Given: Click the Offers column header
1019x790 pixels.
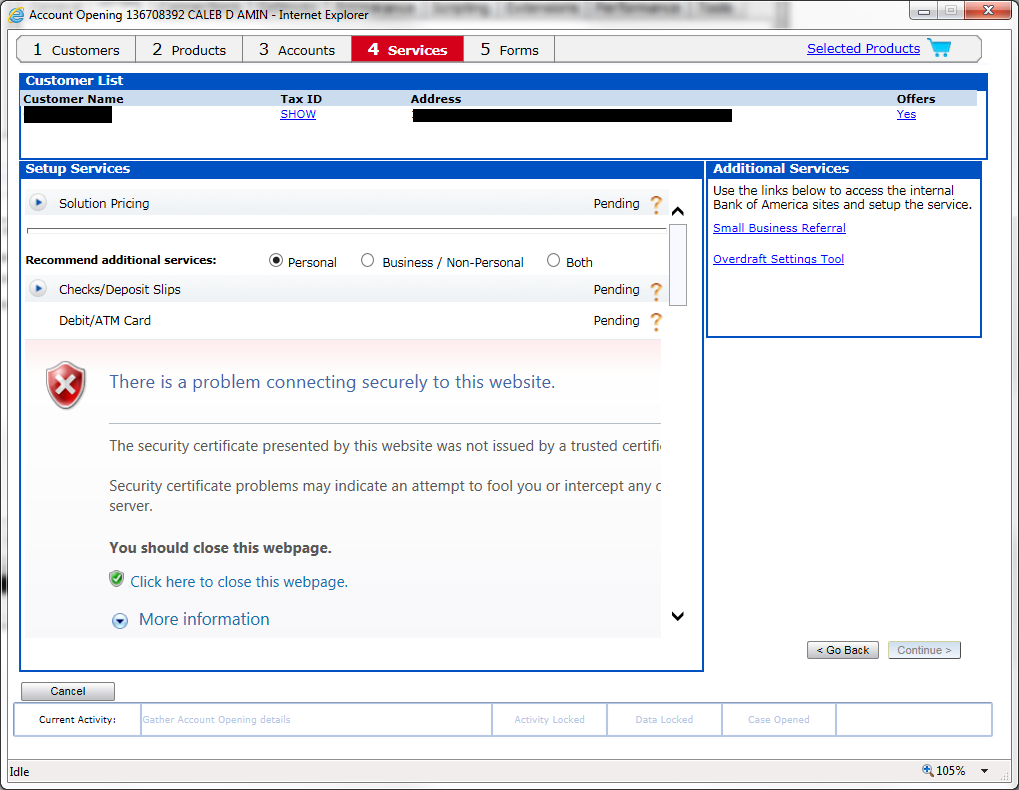Looking at the screenshot, I should pyautogui.click(x=916, y=99).
